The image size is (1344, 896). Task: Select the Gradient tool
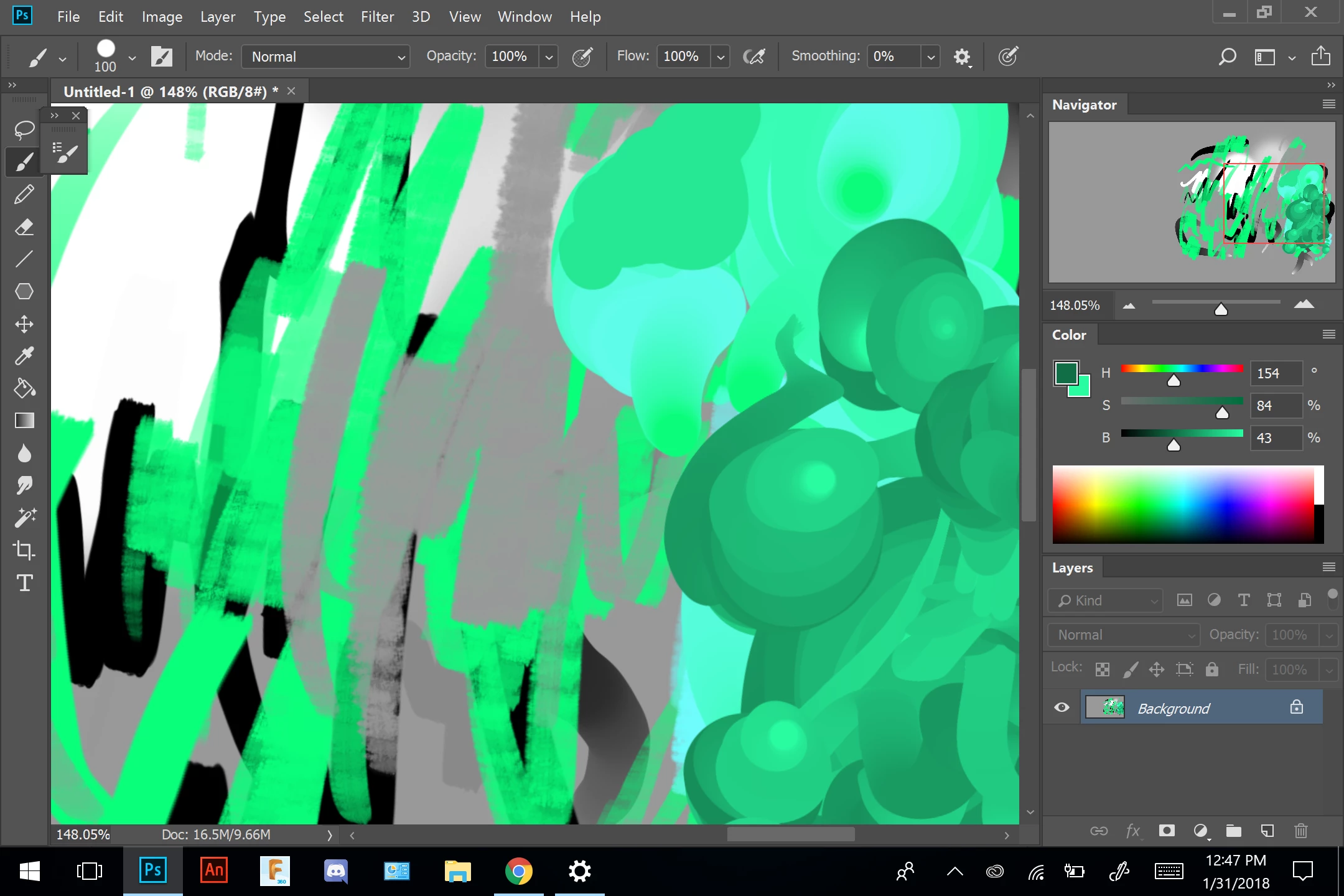24,421
